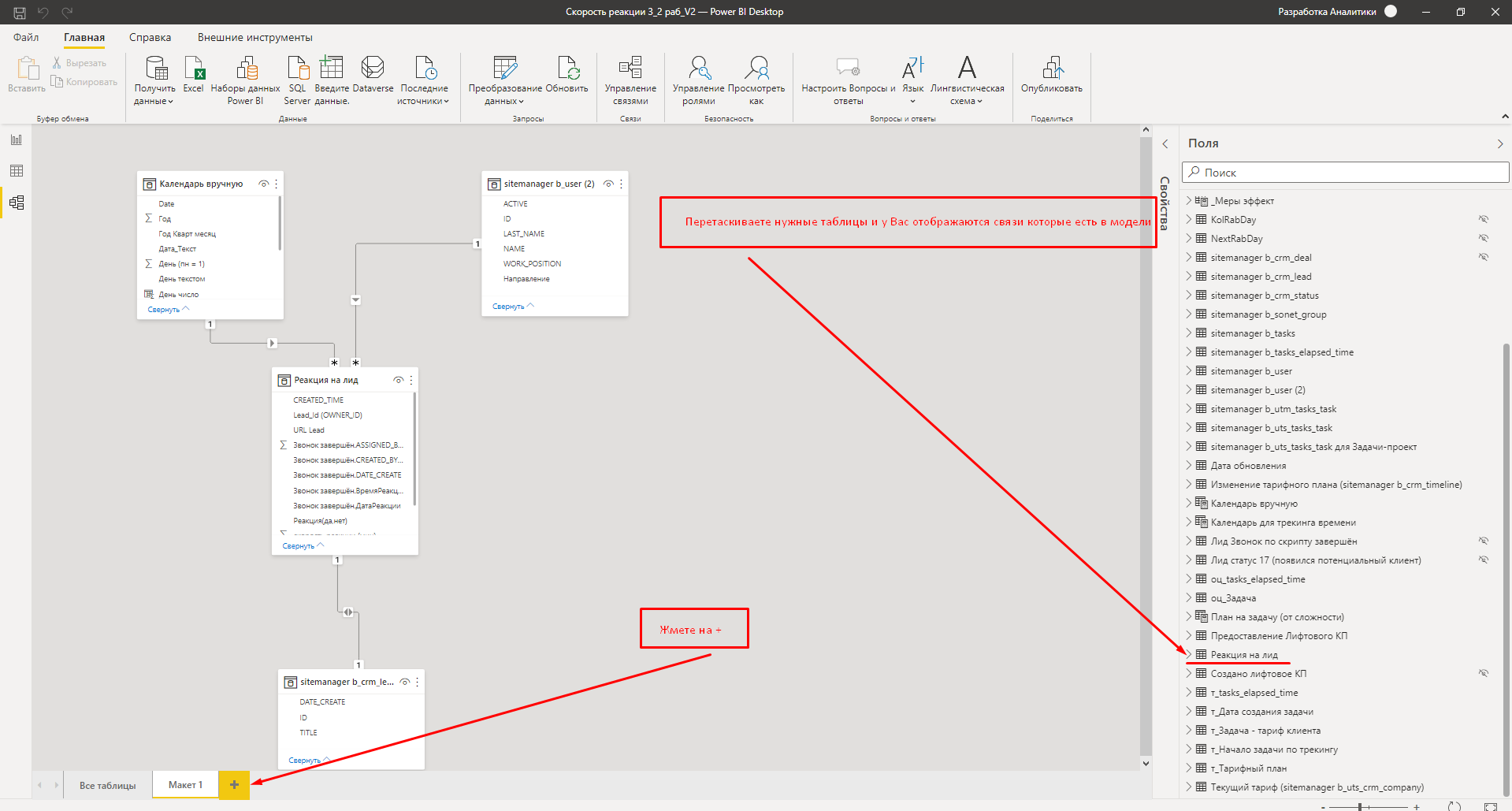This screenshot has width=1512, height=811.
Task: Select the Макет 1 layout tab
Action: (185, 785)
